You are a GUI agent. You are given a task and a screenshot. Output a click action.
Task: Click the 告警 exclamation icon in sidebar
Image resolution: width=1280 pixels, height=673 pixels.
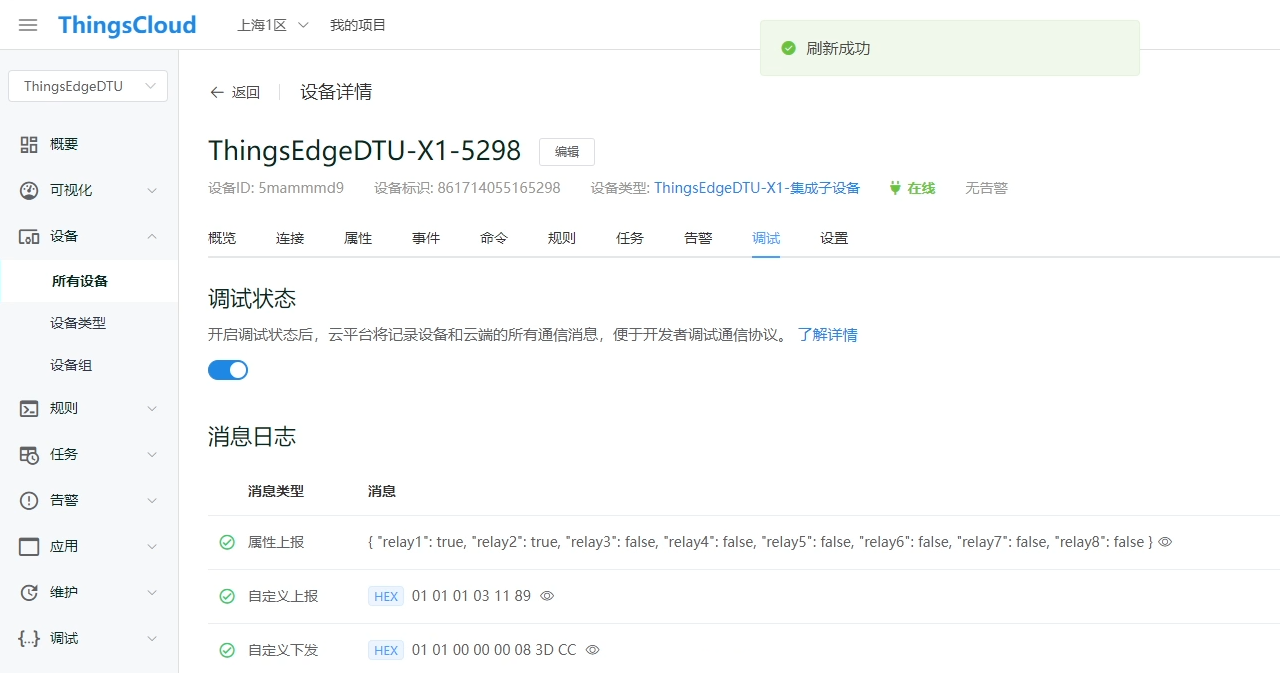pos(29,500)
